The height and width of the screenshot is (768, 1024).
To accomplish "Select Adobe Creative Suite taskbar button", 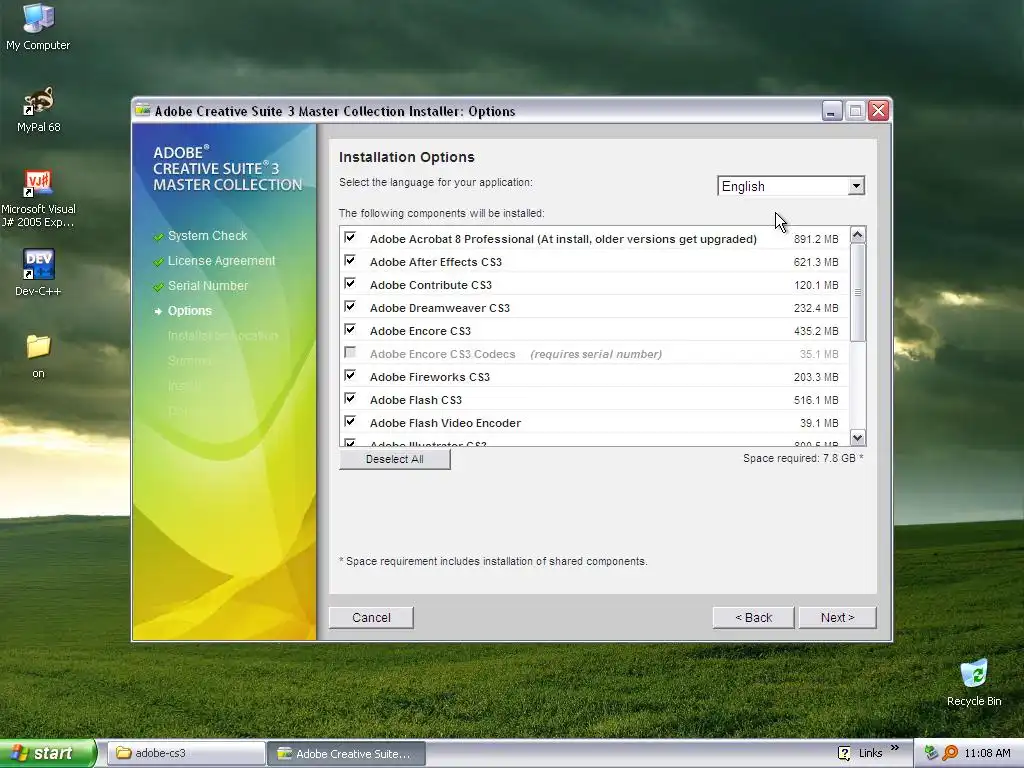I will click(x=346, y=753).
